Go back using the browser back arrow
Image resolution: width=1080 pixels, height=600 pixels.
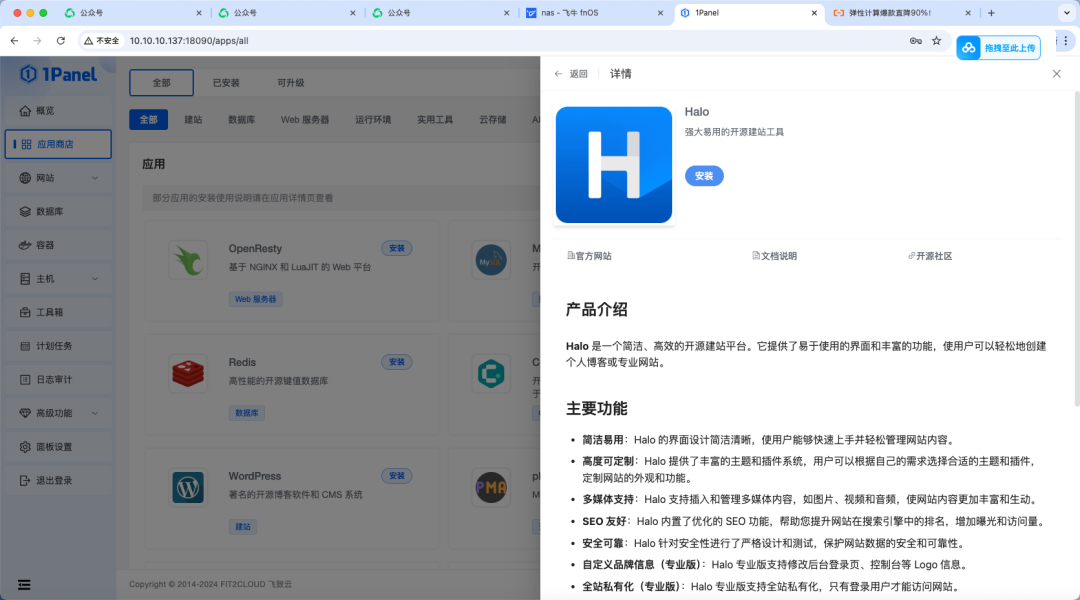[14, 41]
